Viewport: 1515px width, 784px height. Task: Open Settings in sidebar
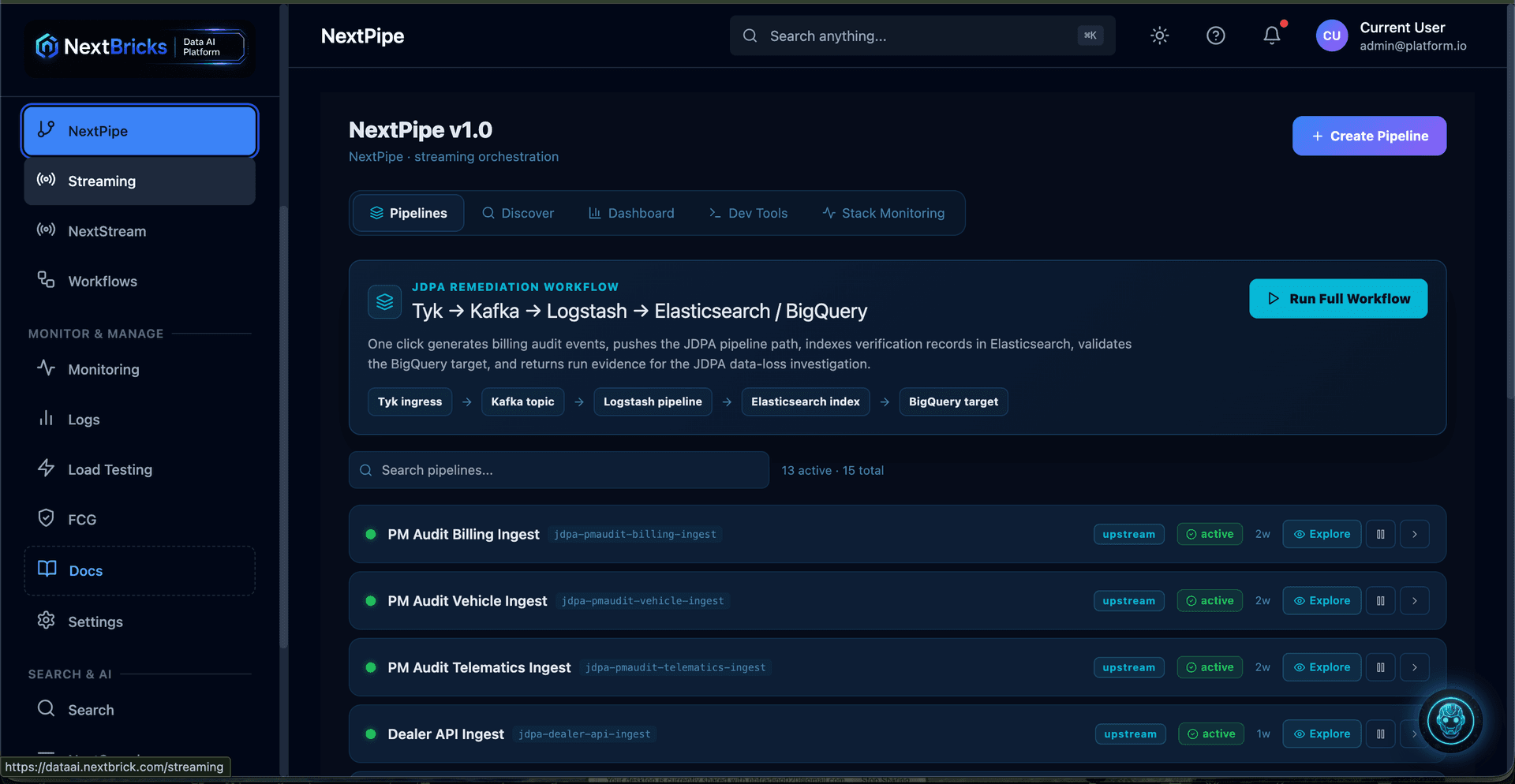[140, 622]
